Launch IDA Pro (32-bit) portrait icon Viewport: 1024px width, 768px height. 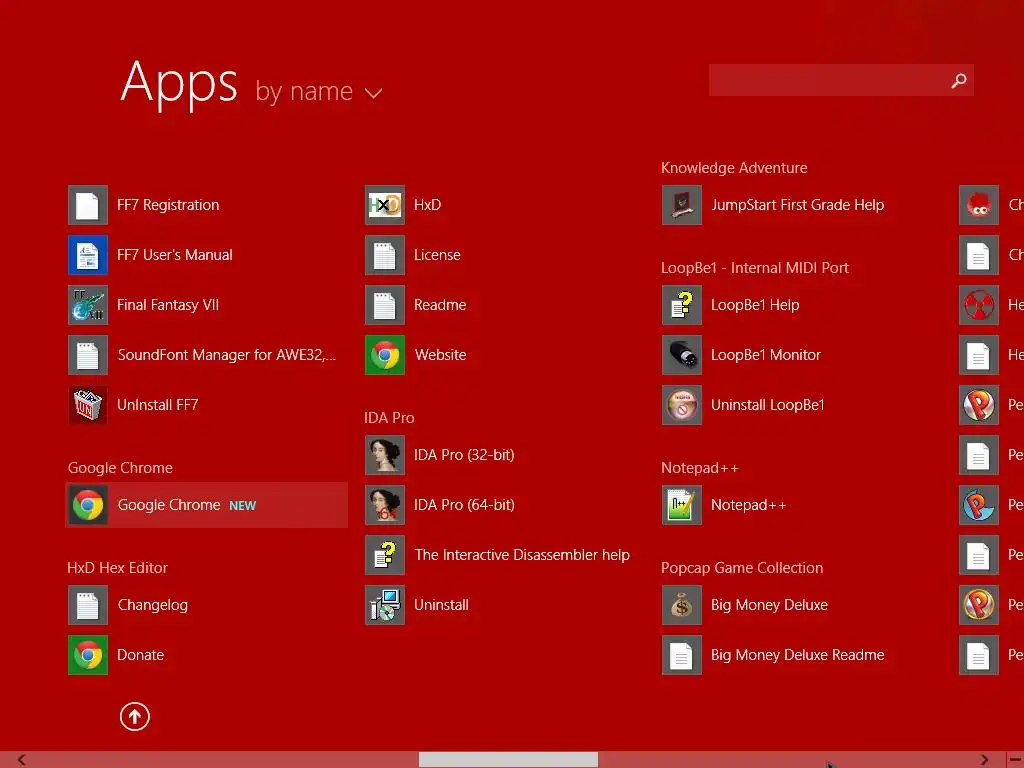click(x=385, y=455)
